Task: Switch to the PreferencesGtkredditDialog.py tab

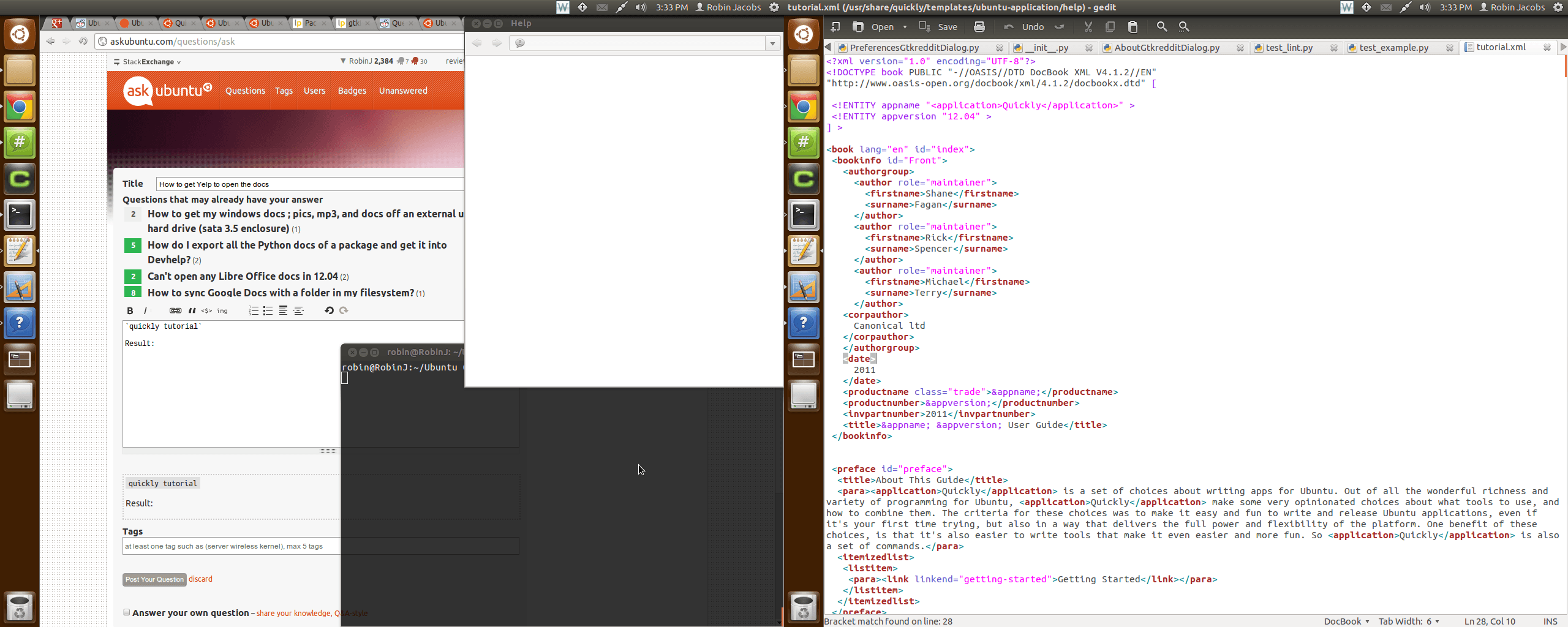Action: pos(914,48)
